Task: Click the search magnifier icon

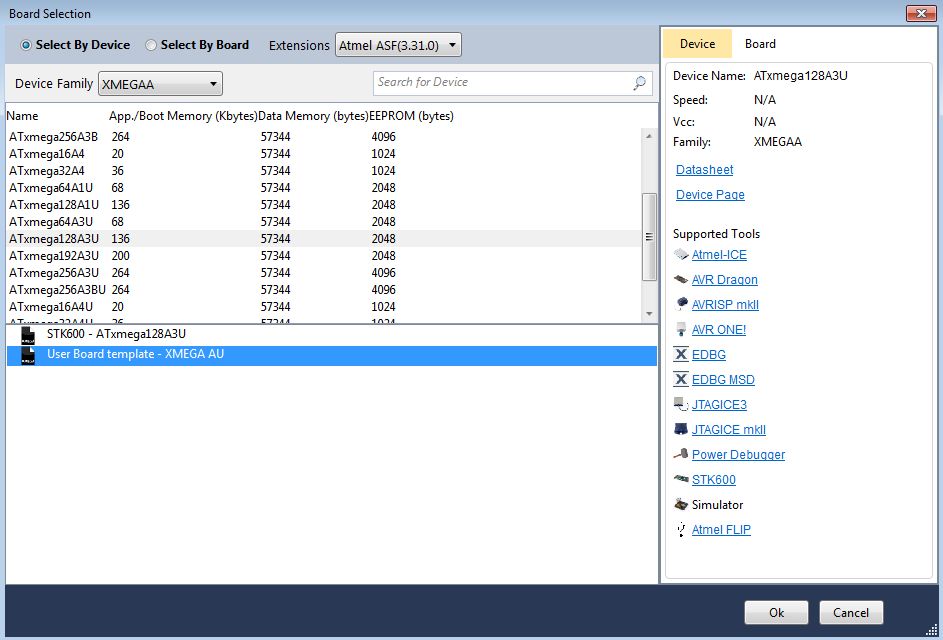Action: (x=640, y=83)
